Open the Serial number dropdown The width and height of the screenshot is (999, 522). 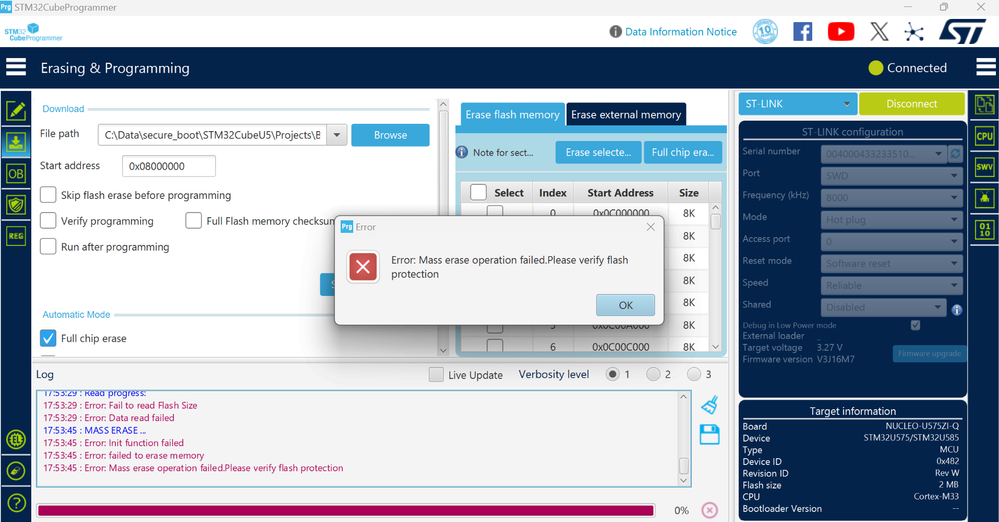tap(884, 154)
